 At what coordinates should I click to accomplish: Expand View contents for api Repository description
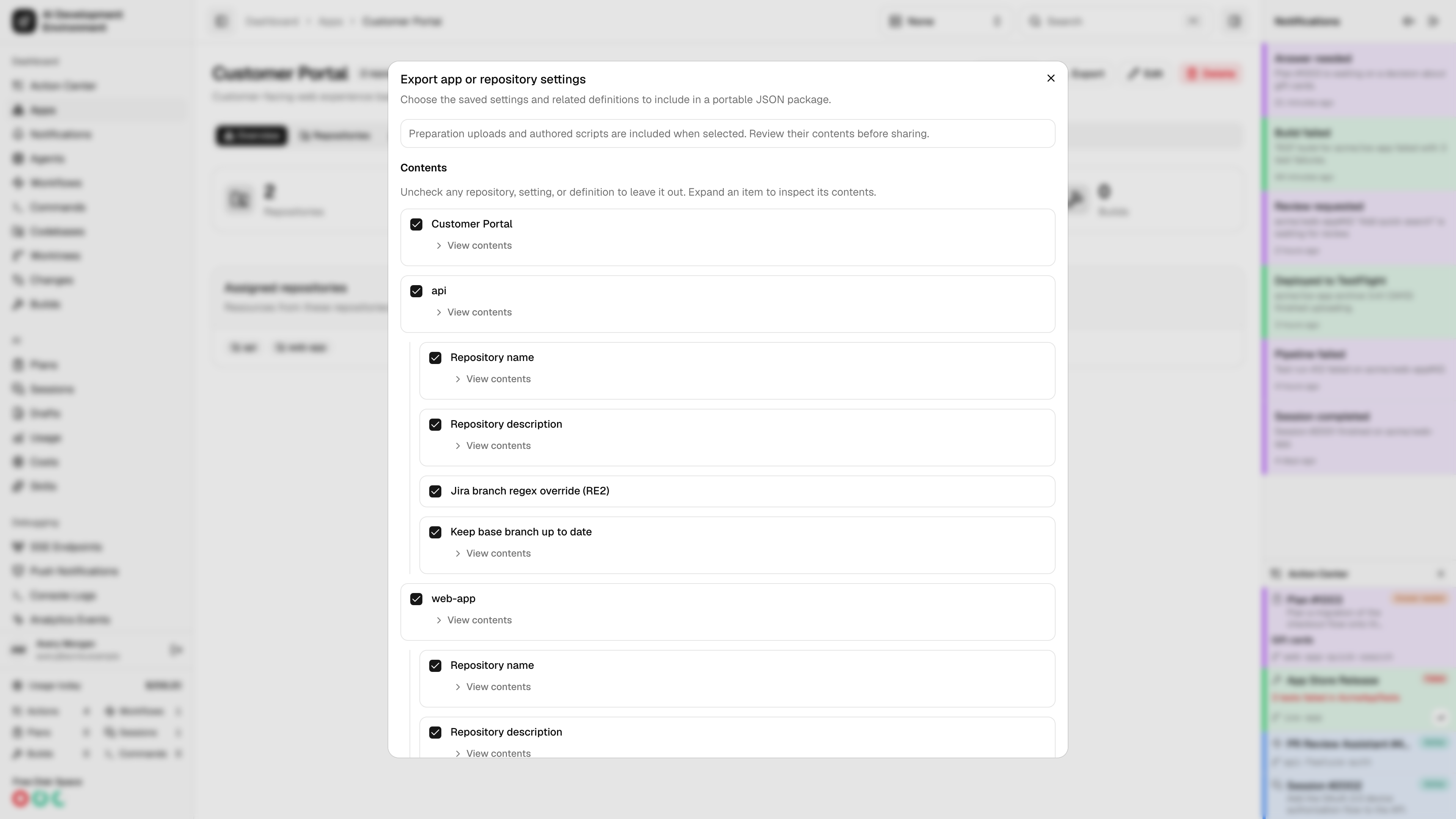point(493,446)
